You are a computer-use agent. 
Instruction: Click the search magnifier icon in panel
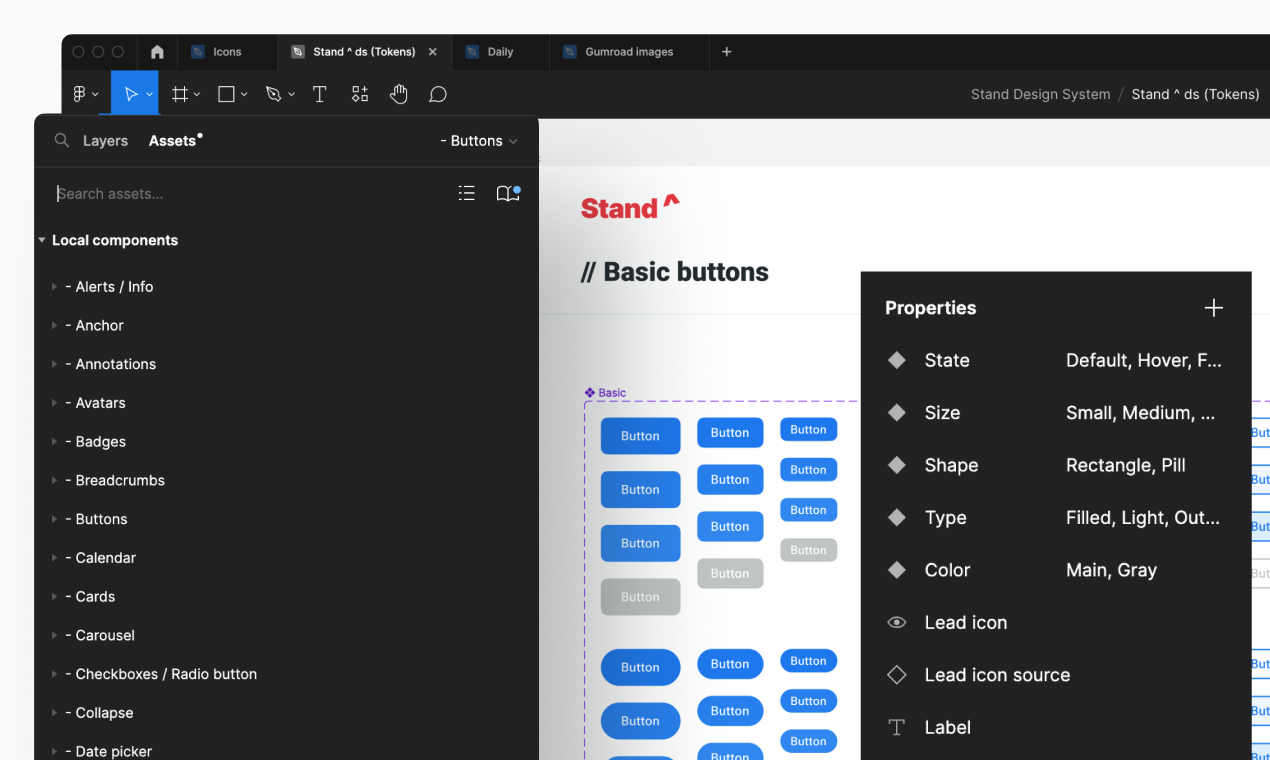click(62, 141)
